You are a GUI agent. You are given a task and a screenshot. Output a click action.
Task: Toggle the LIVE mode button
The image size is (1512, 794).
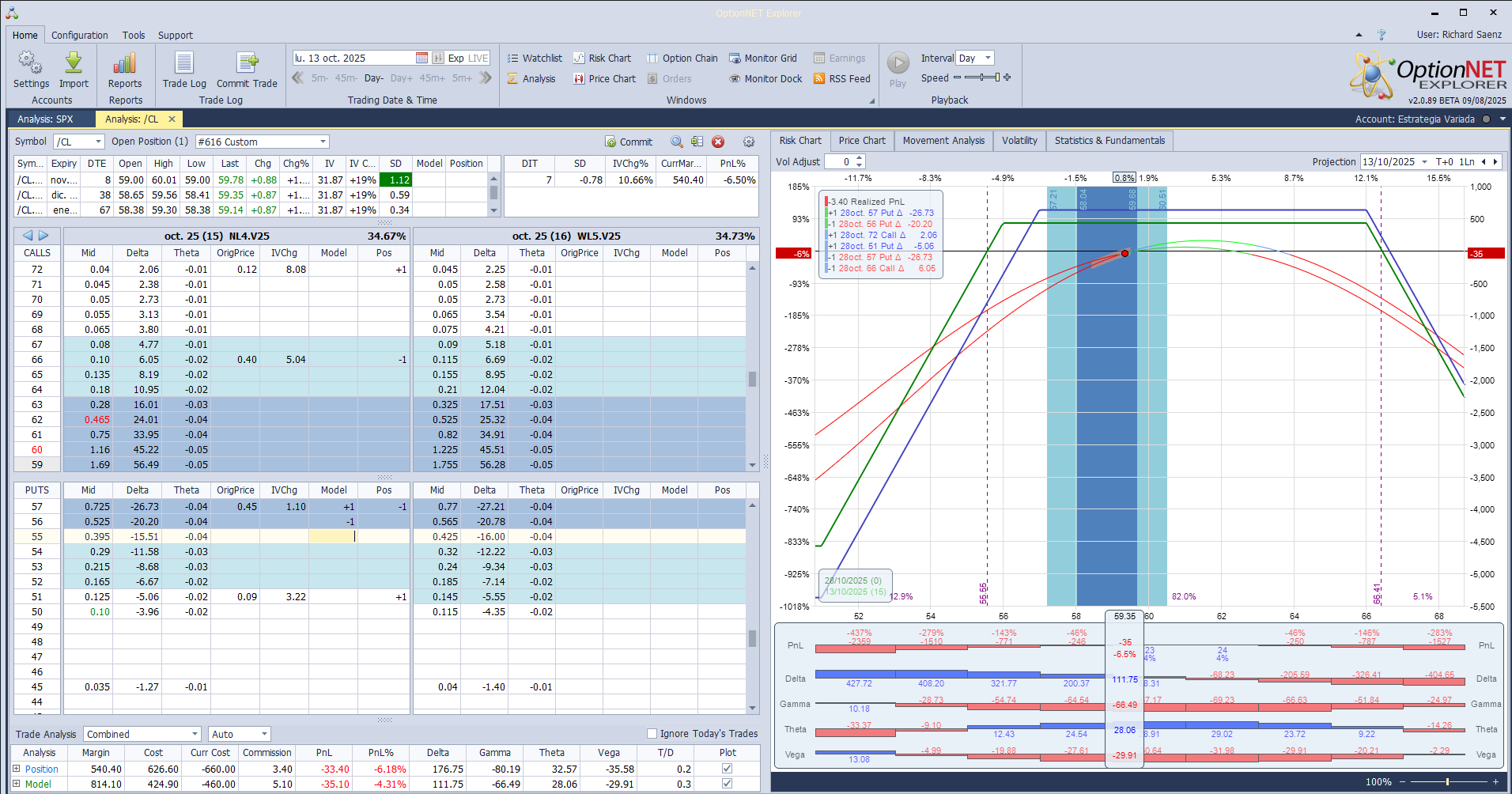pyautogui.click(x=478, y=58)
